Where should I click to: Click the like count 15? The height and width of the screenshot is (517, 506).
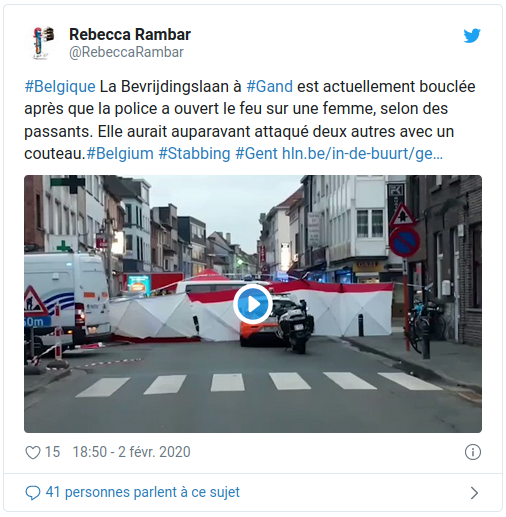tap(52, 452)
